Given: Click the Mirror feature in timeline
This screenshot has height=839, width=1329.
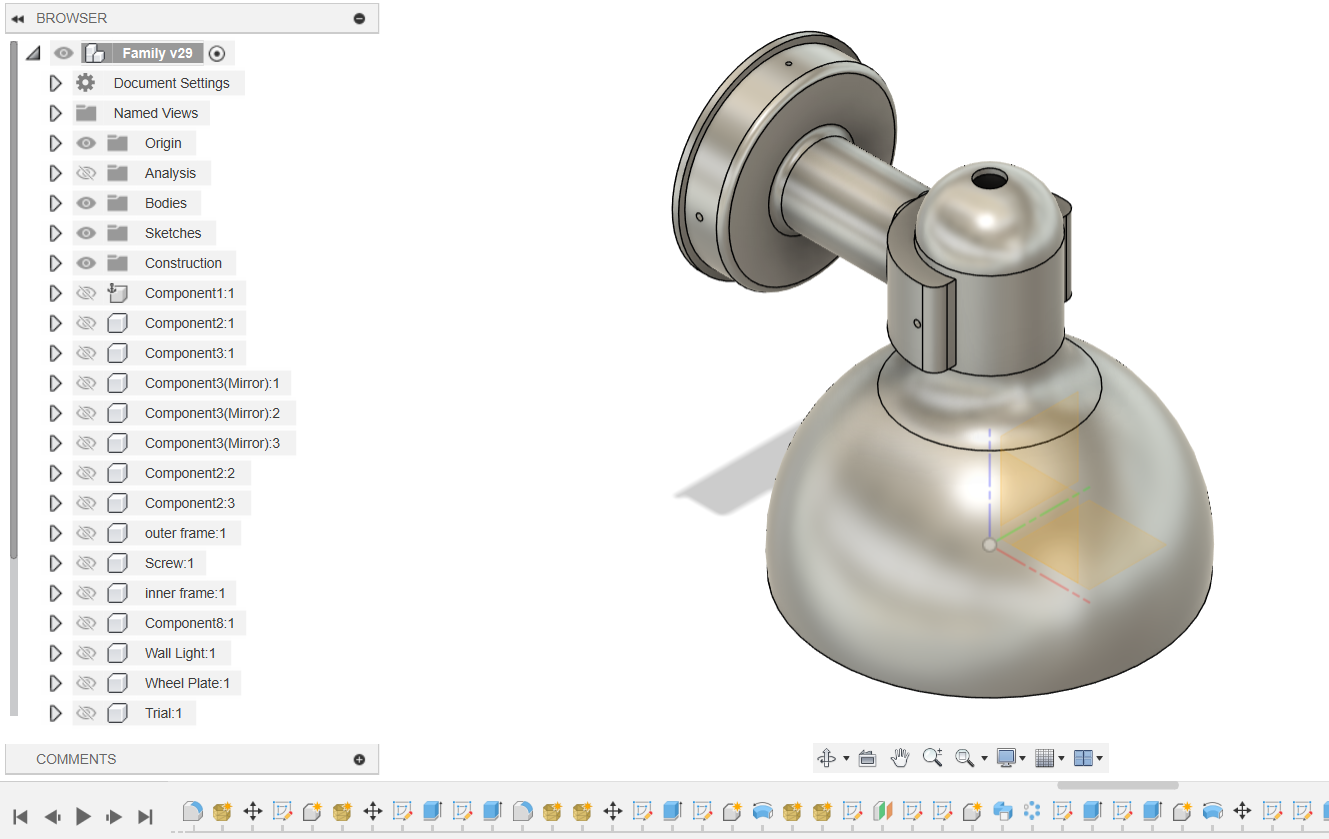Looking at the screenshot, I should click(882, 811).
